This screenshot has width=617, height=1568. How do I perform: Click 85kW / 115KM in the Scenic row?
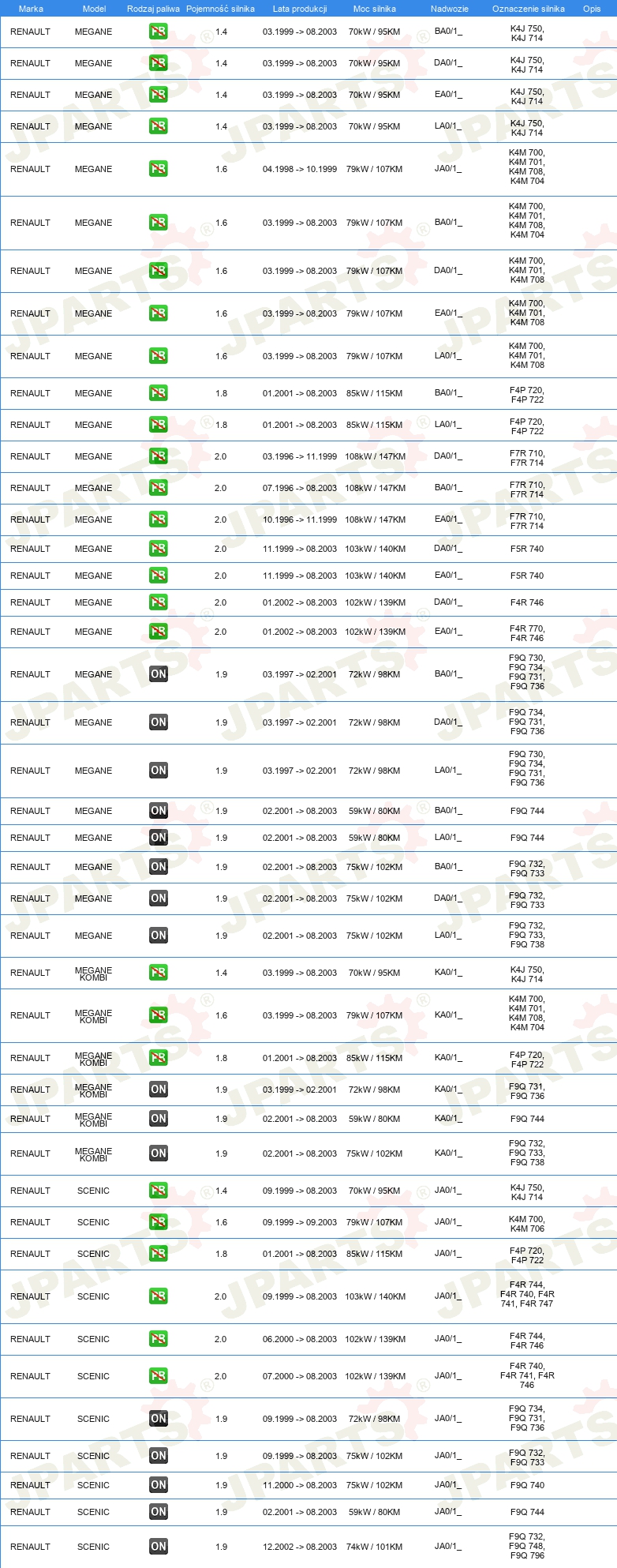tap(375, 1254)
